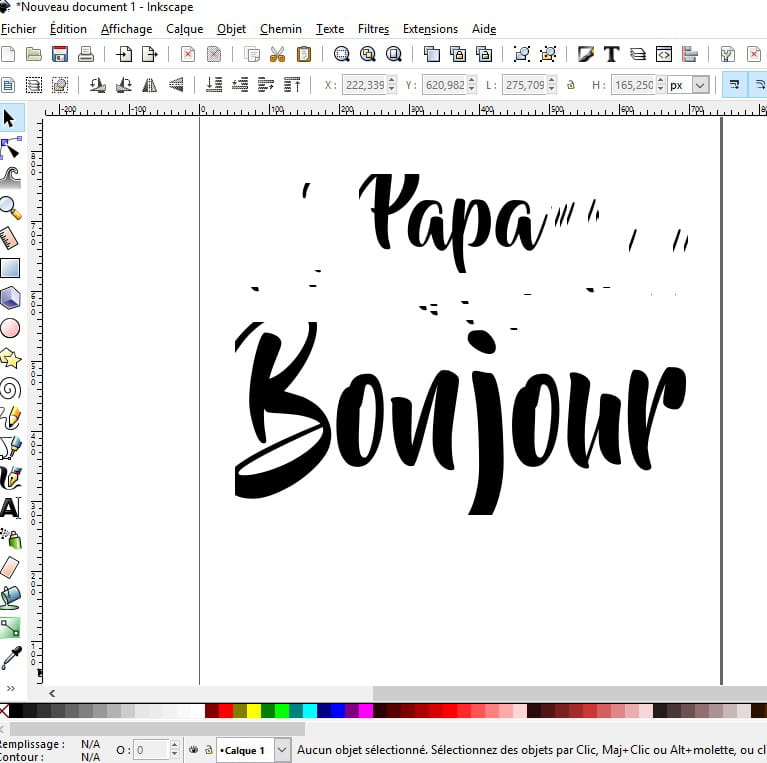The height and width of the screenshot is (763, 767).
Task: Open the Objet menu
Action: (x=231, y=29)
